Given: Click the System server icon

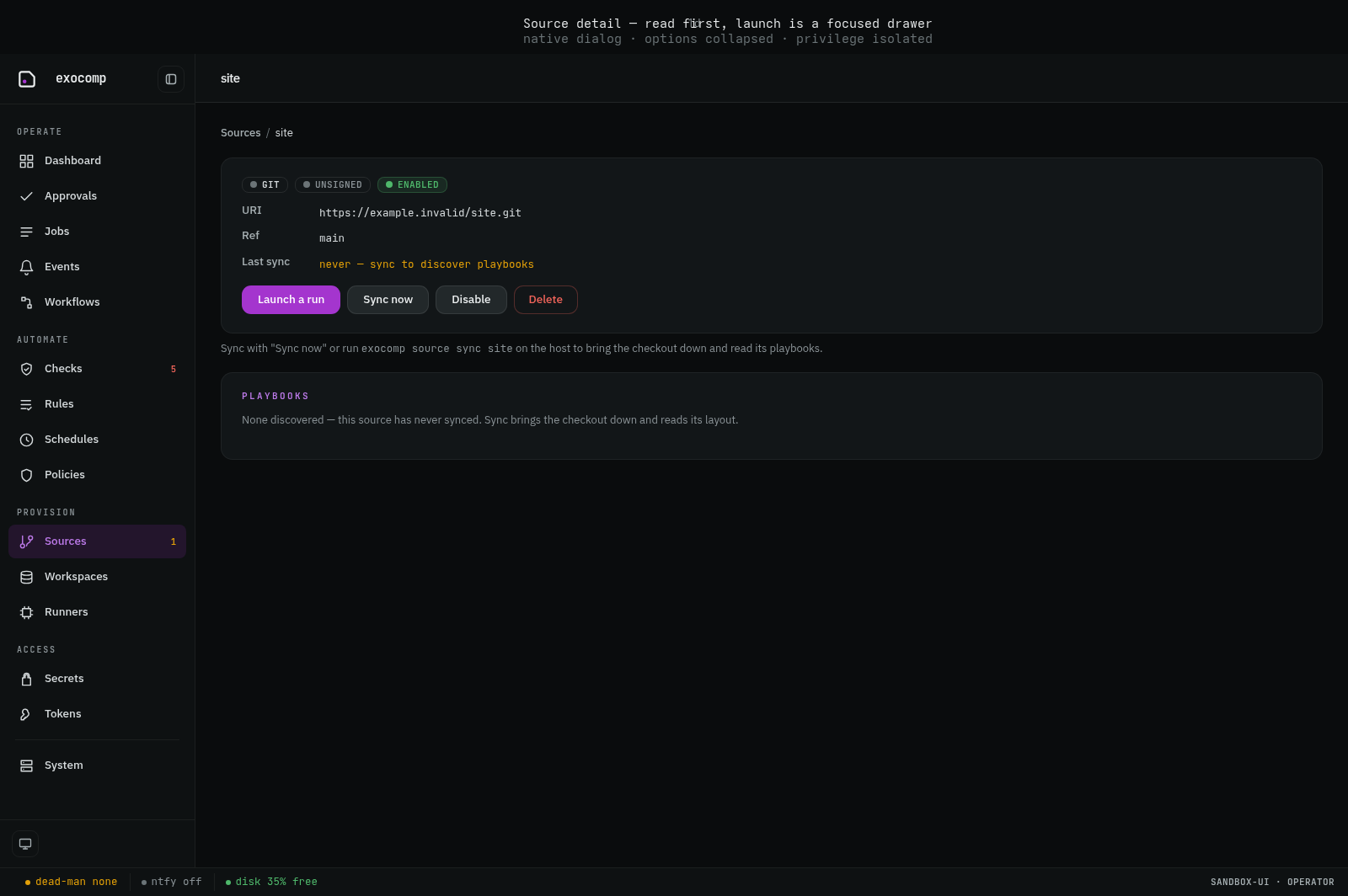Looking at the screenshot, I should pyautogui.click(x=26, y=765).
